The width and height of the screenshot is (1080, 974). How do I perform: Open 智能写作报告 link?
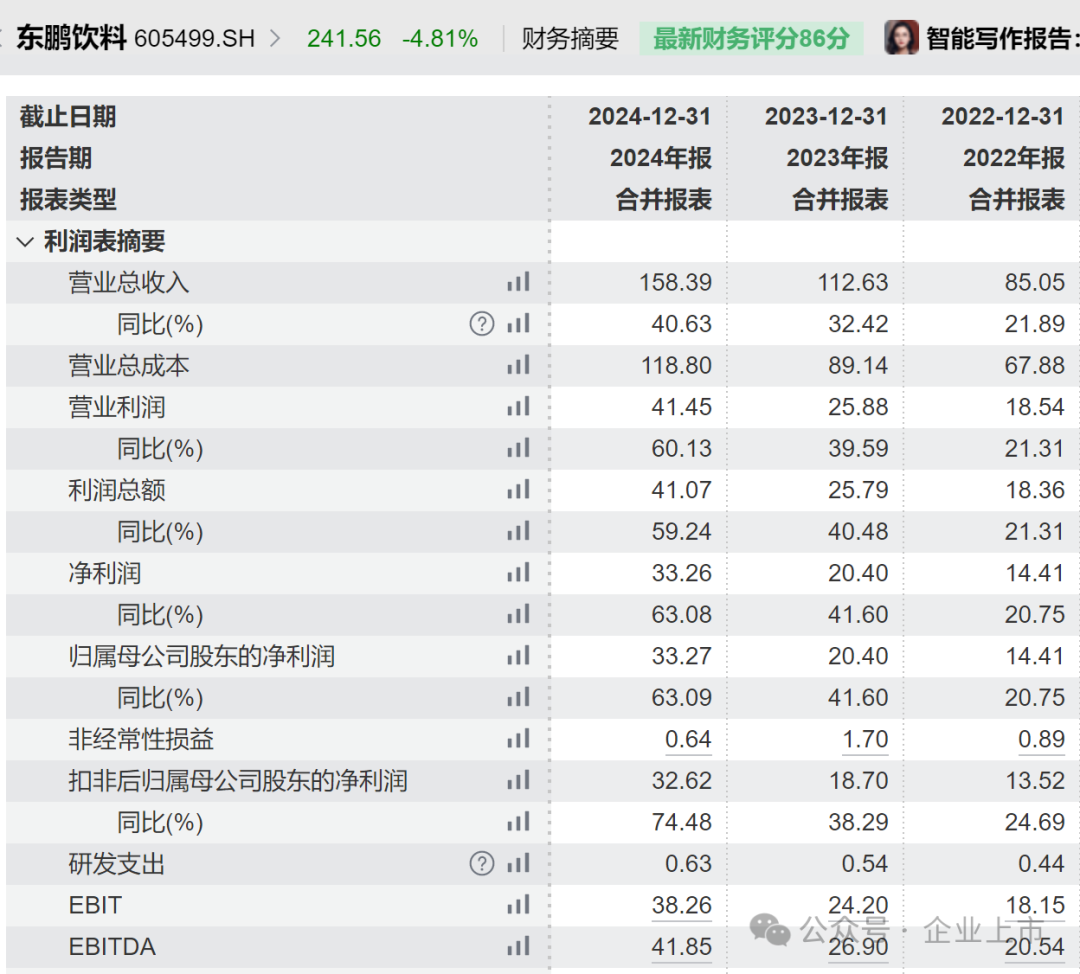[x=1001, y=38]
